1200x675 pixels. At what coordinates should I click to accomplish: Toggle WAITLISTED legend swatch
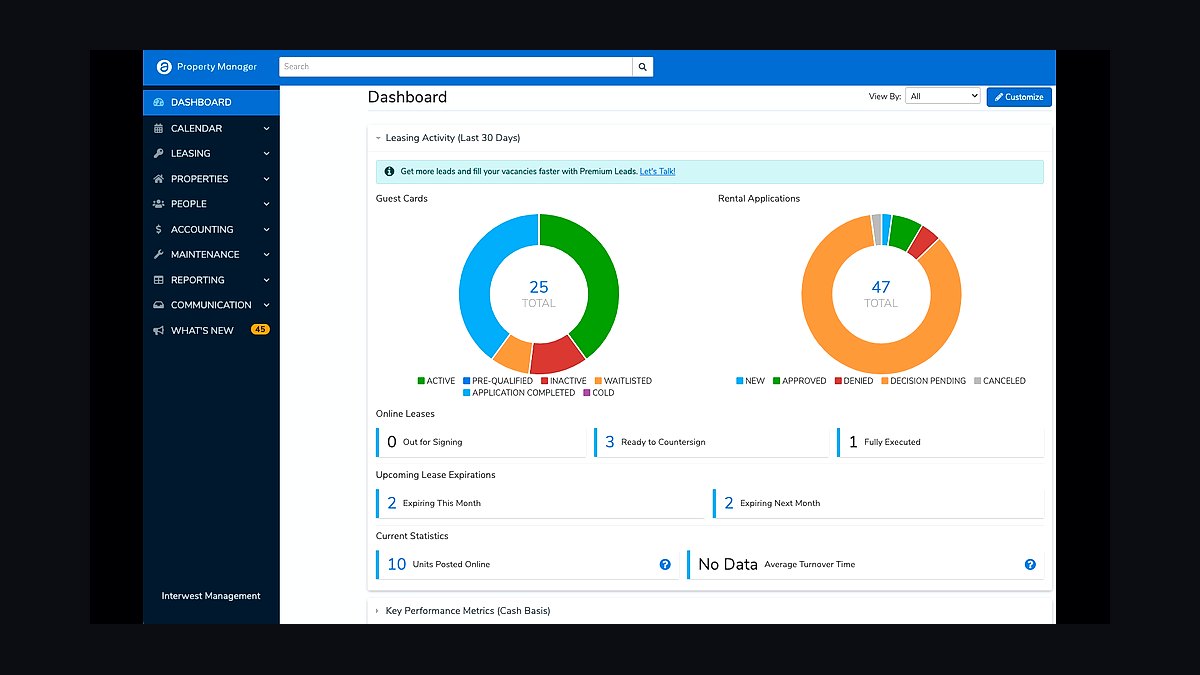[598, 381]
